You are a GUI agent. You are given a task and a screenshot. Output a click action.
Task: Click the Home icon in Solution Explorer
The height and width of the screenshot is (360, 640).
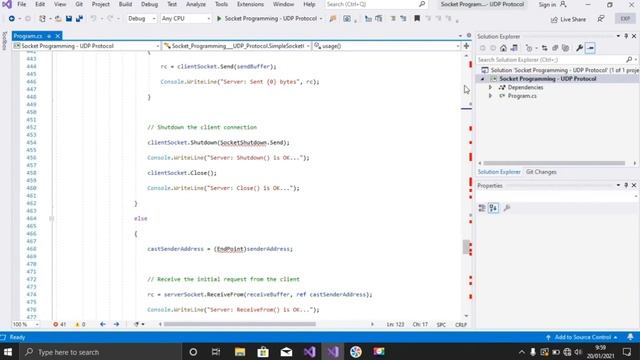[503, 48]
